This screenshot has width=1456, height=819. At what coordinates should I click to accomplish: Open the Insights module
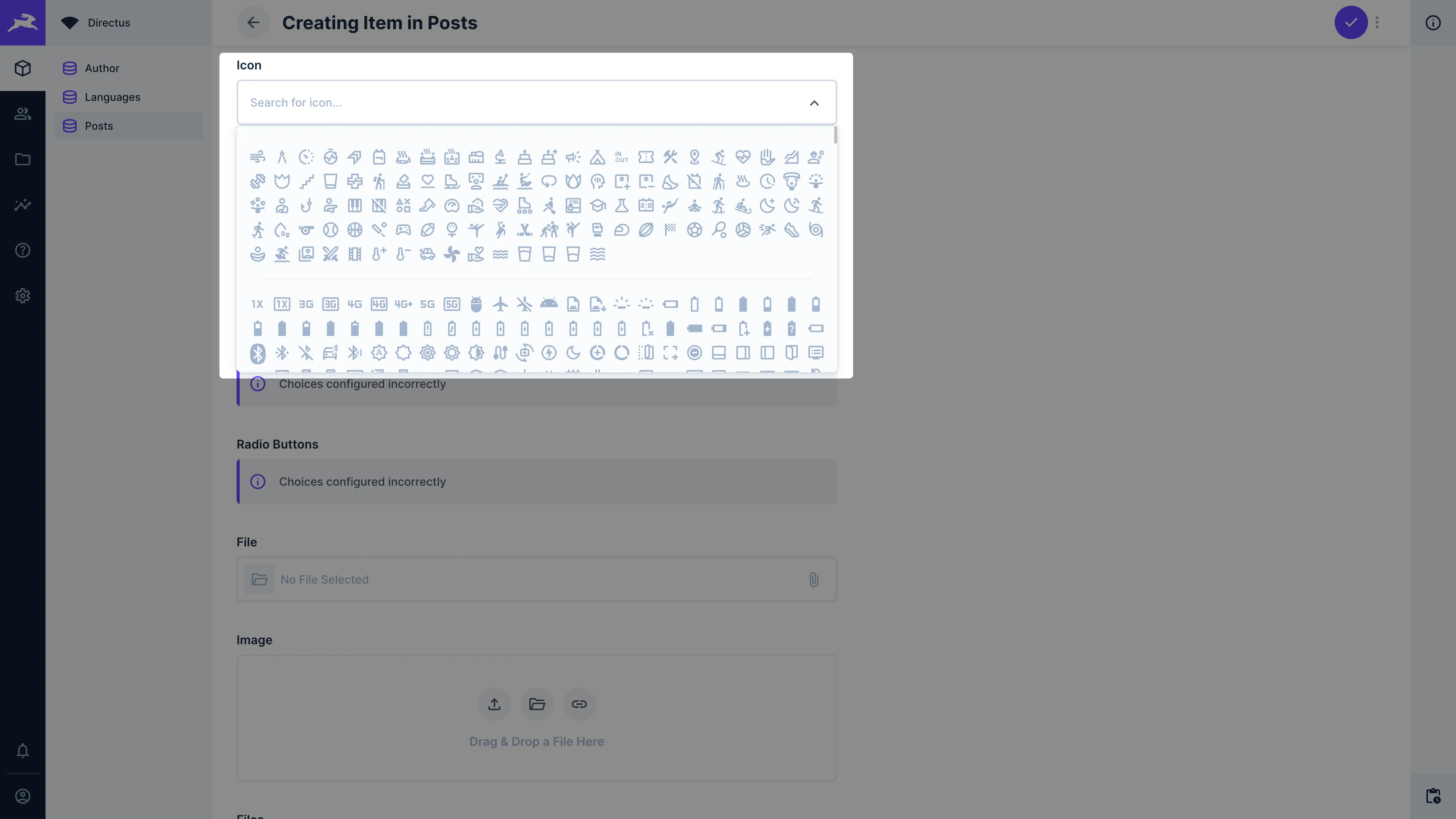(x=23, y=205)
